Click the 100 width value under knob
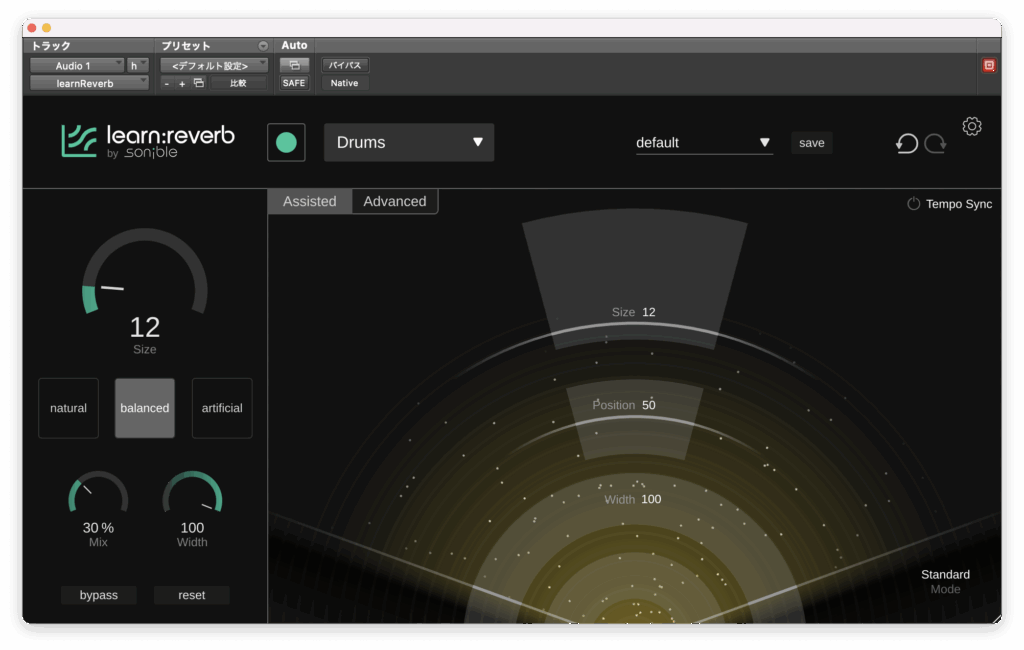The image size is (1024, 650). click(x=192, y=528)
